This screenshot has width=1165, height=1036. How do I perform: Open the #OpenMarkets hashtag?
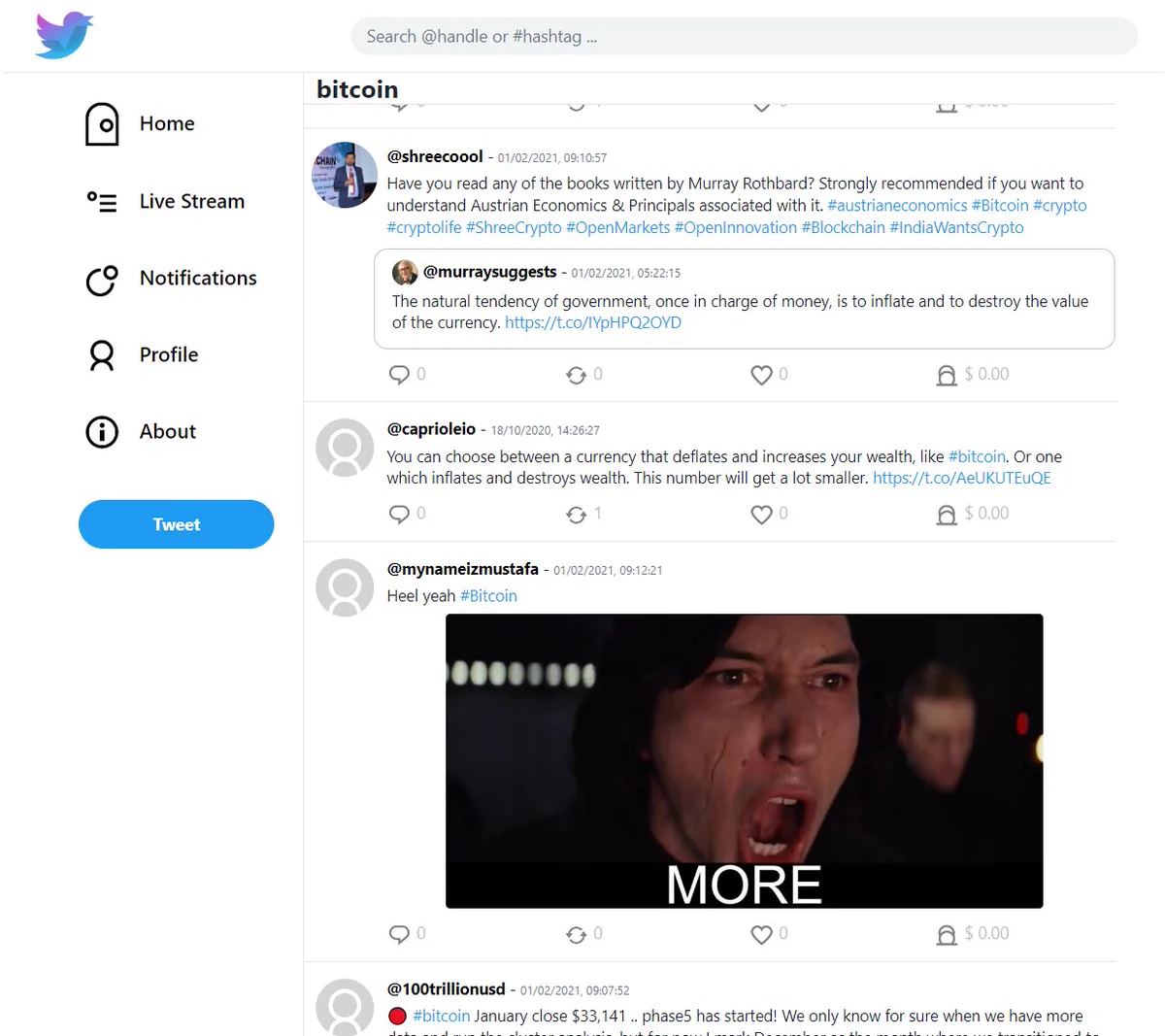click(x=618, y=227)
